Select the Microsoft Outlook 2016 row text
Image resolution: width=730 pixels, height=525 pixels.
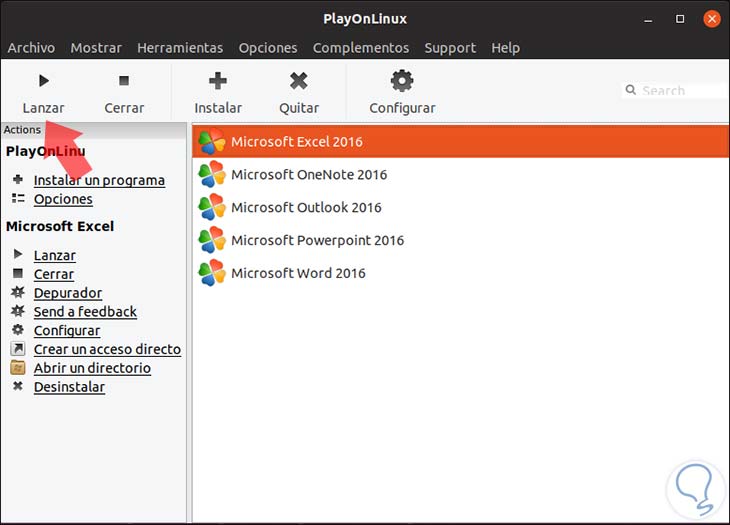click(x=306, y=207)
